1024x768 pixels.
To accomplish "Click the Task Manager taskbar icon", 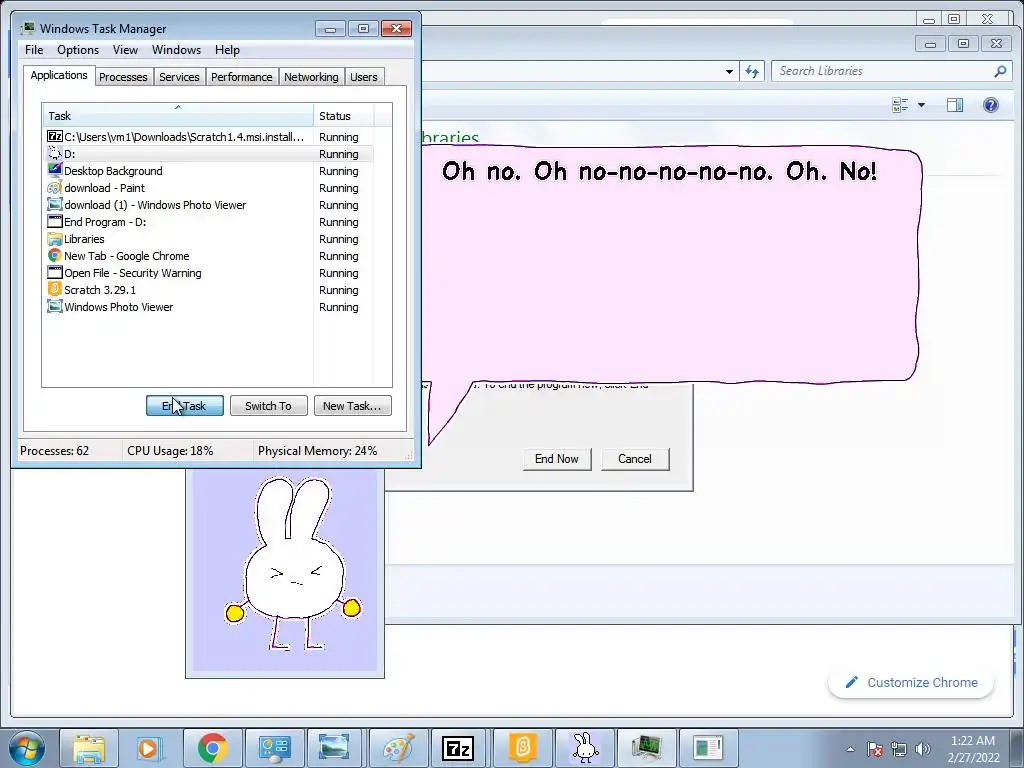I will pos(646,748).
